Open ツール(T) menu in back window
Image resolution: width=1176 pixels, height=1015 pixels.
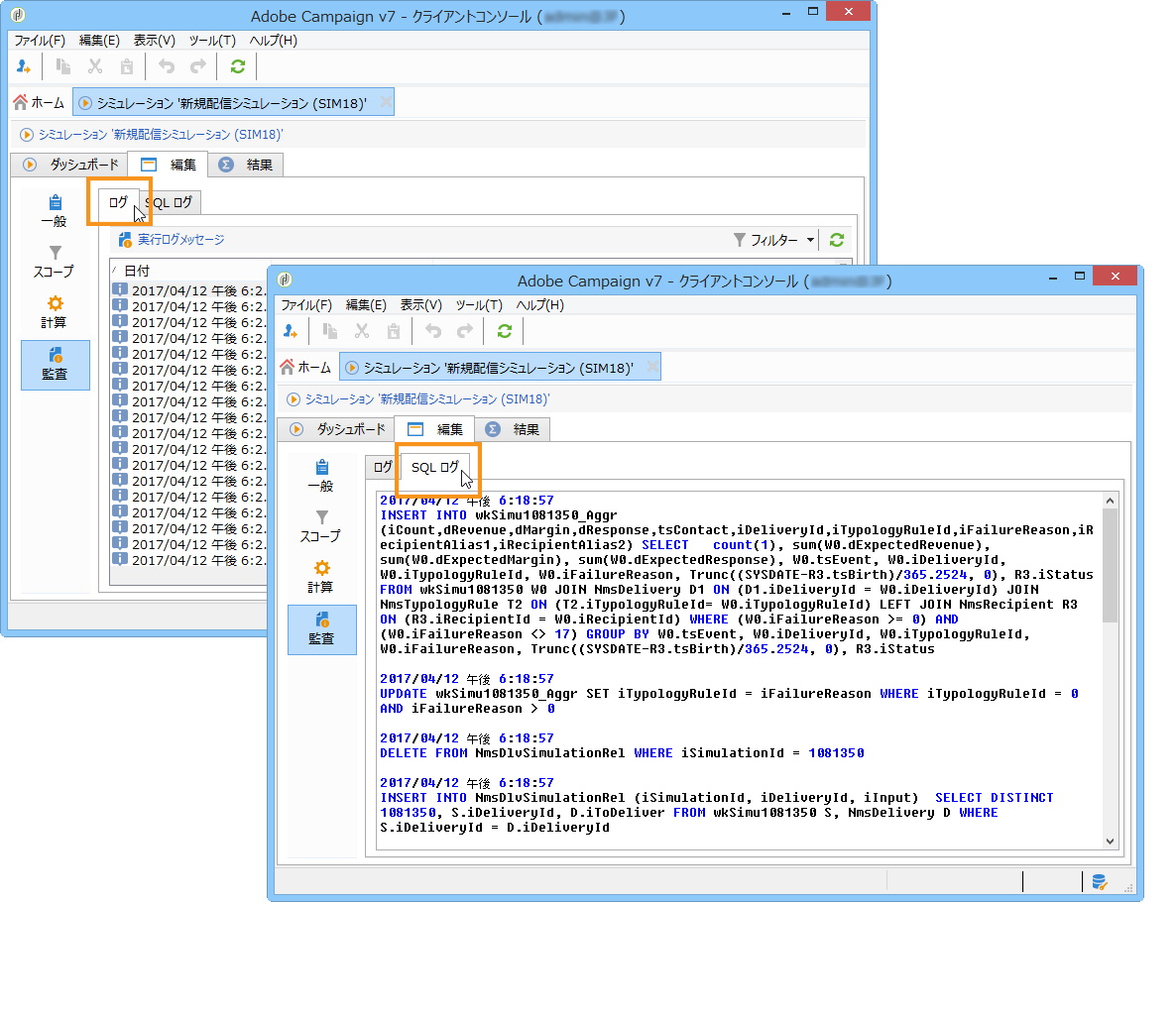pyautogui.click(x=212, y=41)
